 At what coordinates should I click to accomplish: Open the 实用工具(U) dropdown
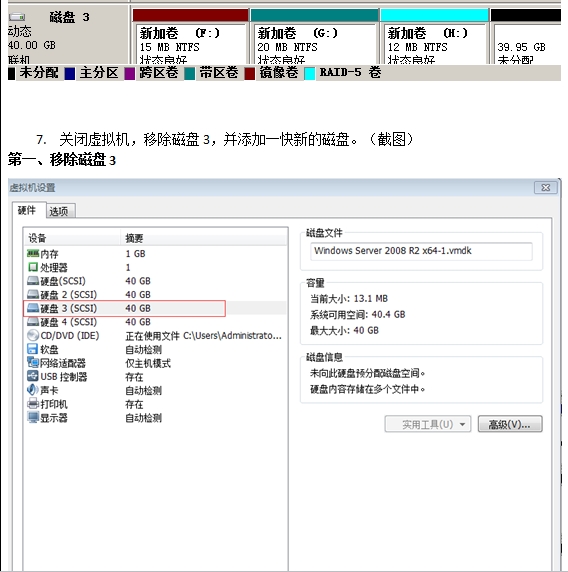click(x=428, y=424)
